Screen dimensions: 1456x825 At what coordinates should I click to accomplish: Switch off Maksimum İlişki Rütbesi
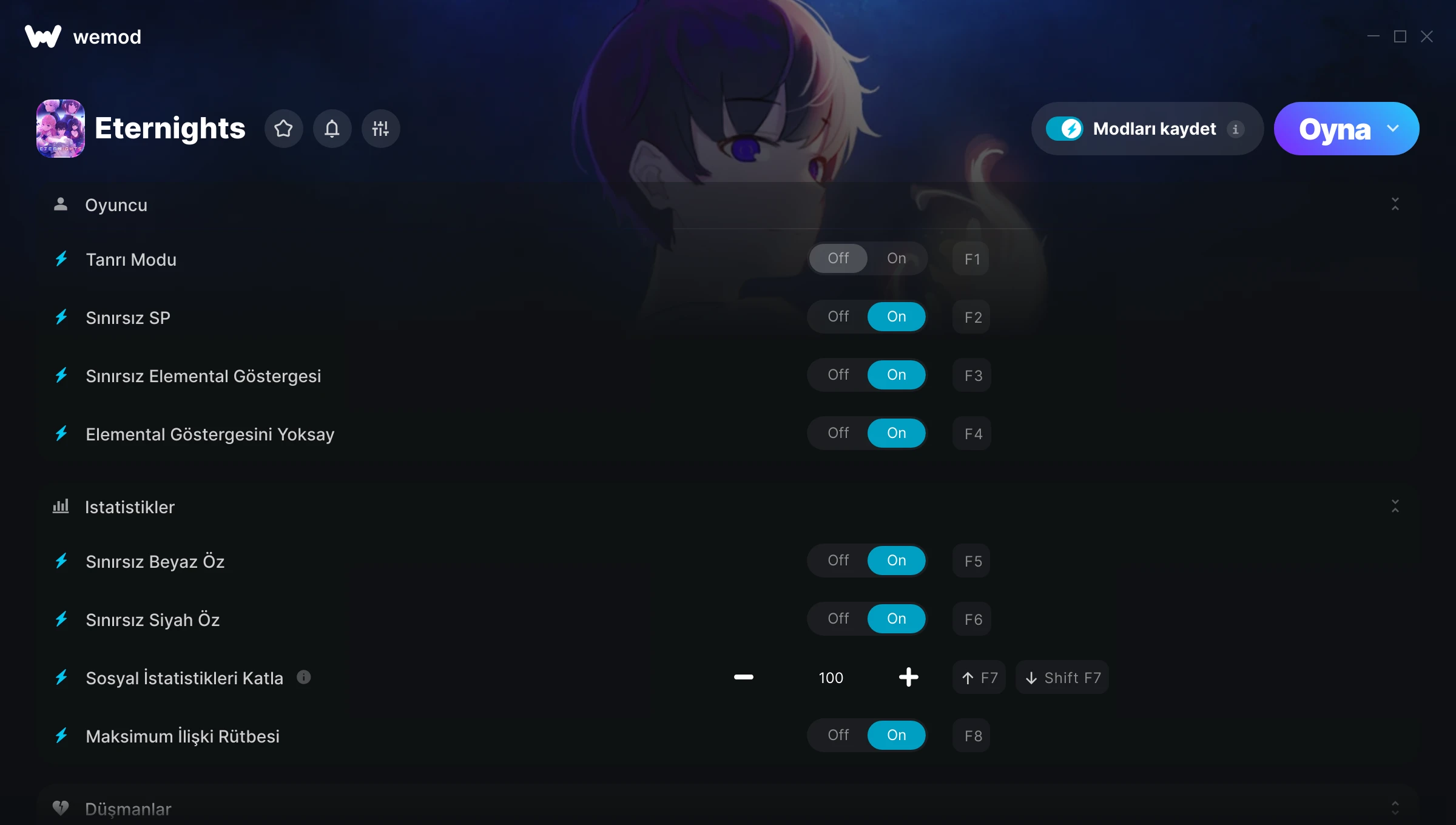click(x=838, y=735)
